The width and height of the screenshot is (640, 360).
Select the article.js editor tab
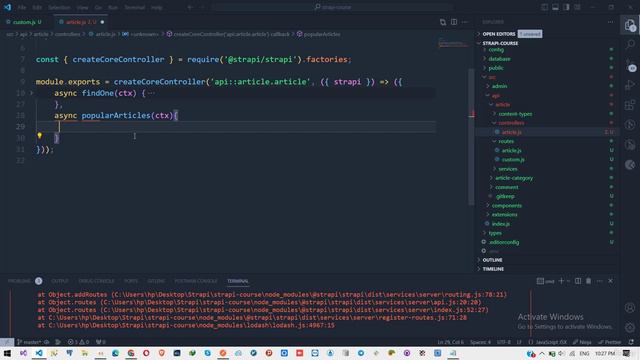[81, 22]
